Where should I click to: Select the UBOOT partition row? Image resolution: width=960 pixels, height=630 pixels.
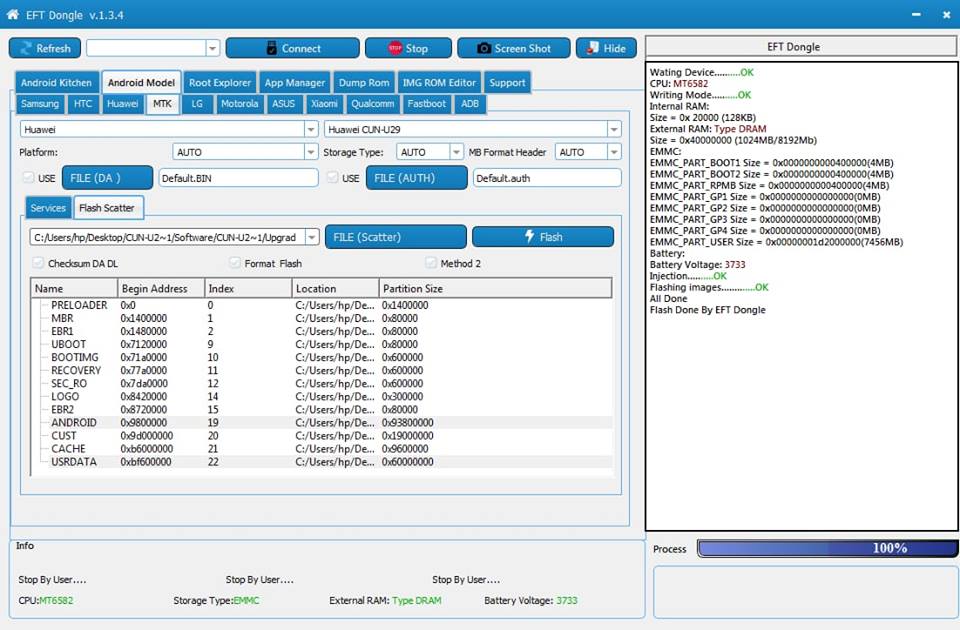click(322, 344)
